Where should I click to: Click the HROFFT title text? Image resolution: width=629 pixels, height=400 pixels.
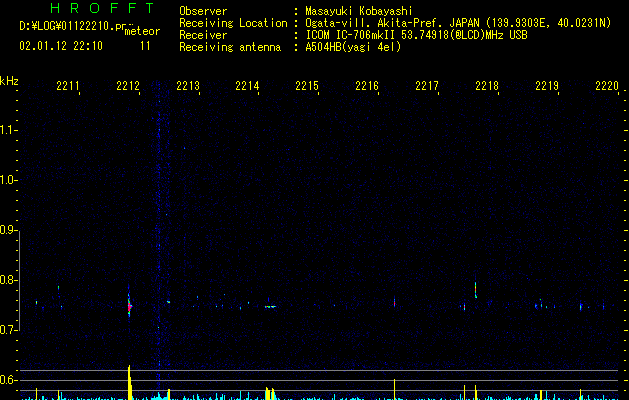tap(102, 8)
